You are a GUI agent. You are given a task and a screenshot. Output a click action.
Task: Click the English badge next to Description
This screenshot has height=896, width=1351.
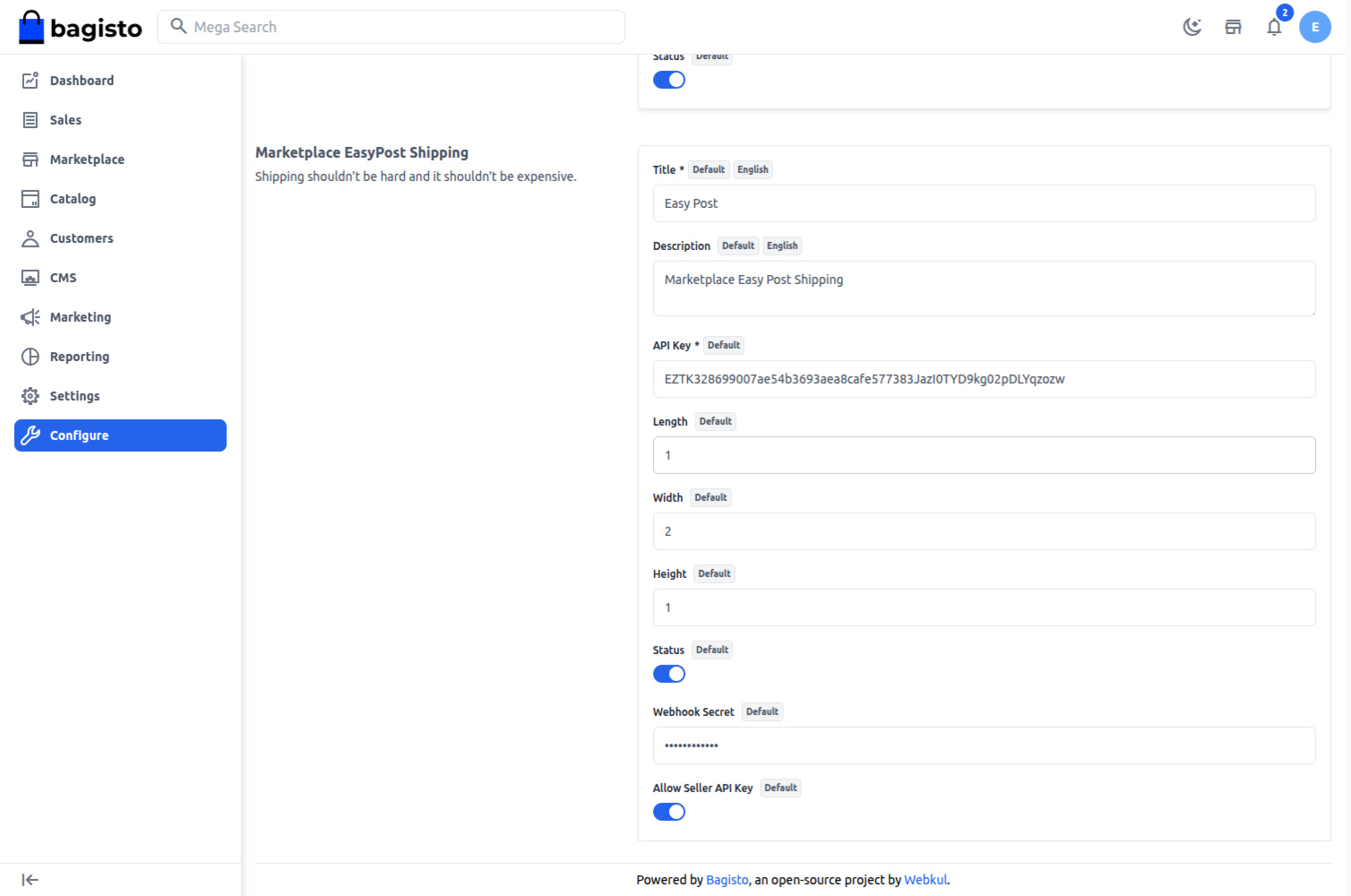[782, 246]
